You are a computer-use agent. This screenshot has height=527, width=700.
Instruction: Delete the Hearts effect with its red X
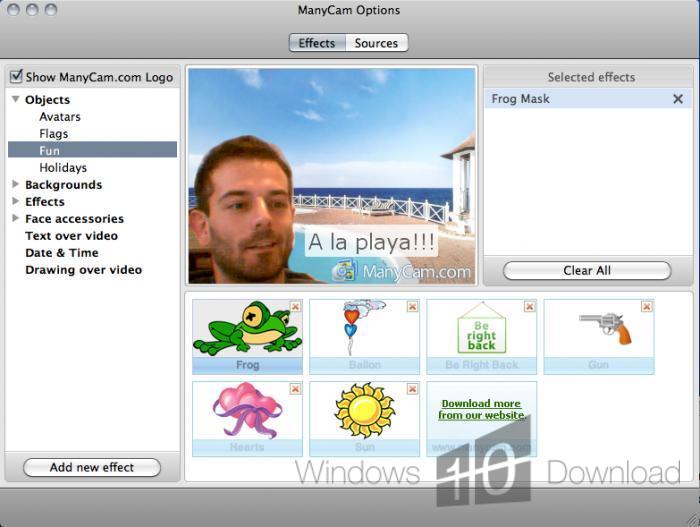(x=295, y=389)
